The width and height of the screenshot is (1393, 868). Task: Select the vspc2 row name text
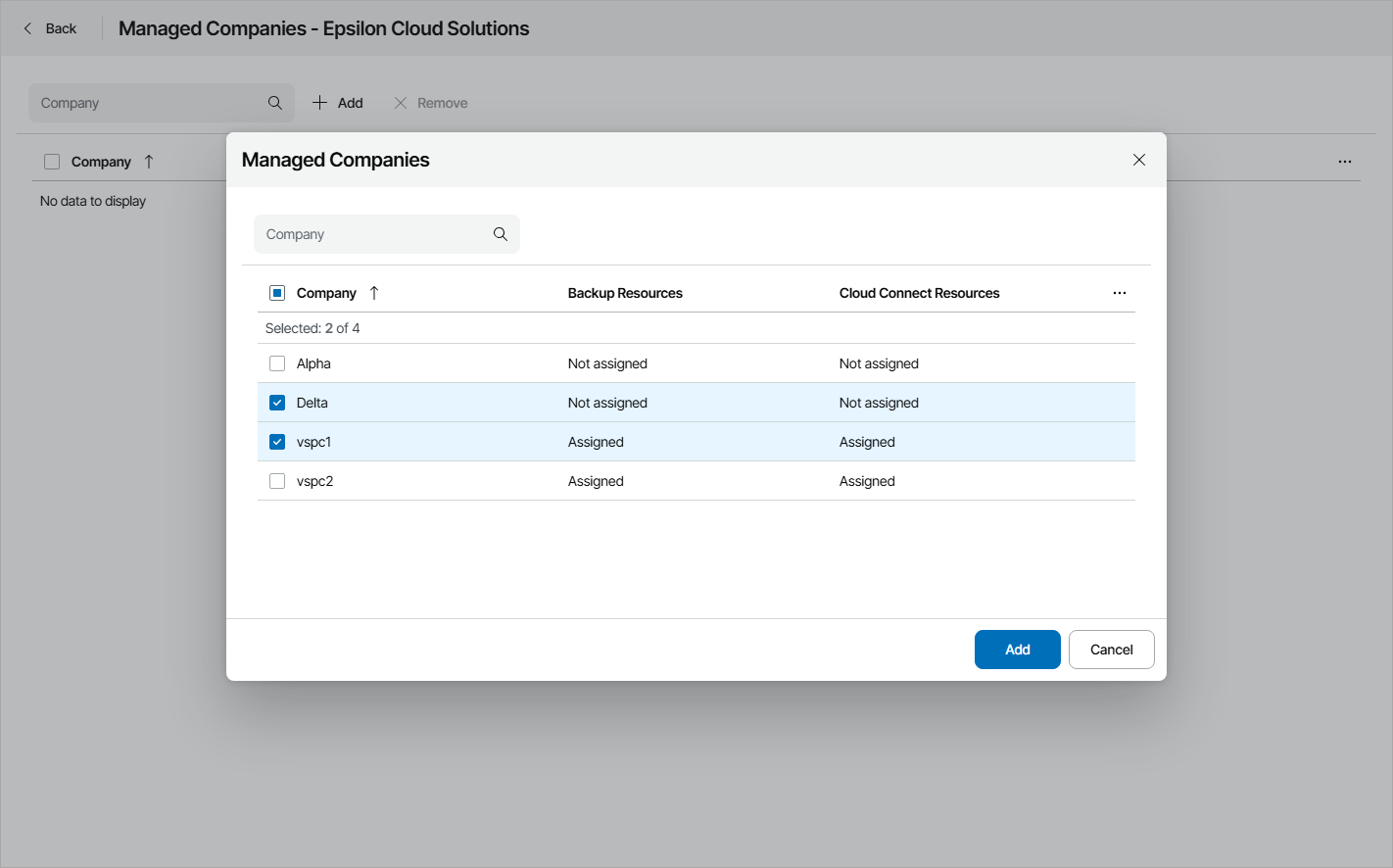point(315,481)
